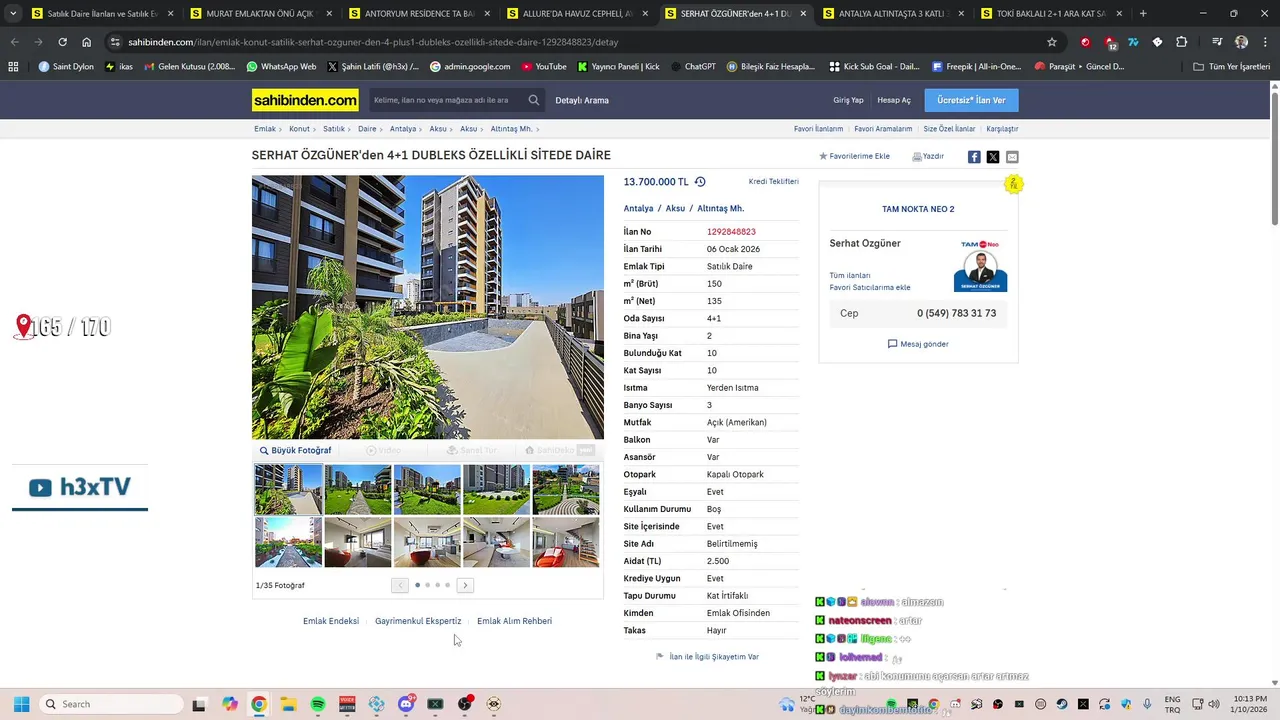Viewport: 1280px width, 720px height.
Task: Bookmark page with the address bar star
Action: click(1052, 42)
